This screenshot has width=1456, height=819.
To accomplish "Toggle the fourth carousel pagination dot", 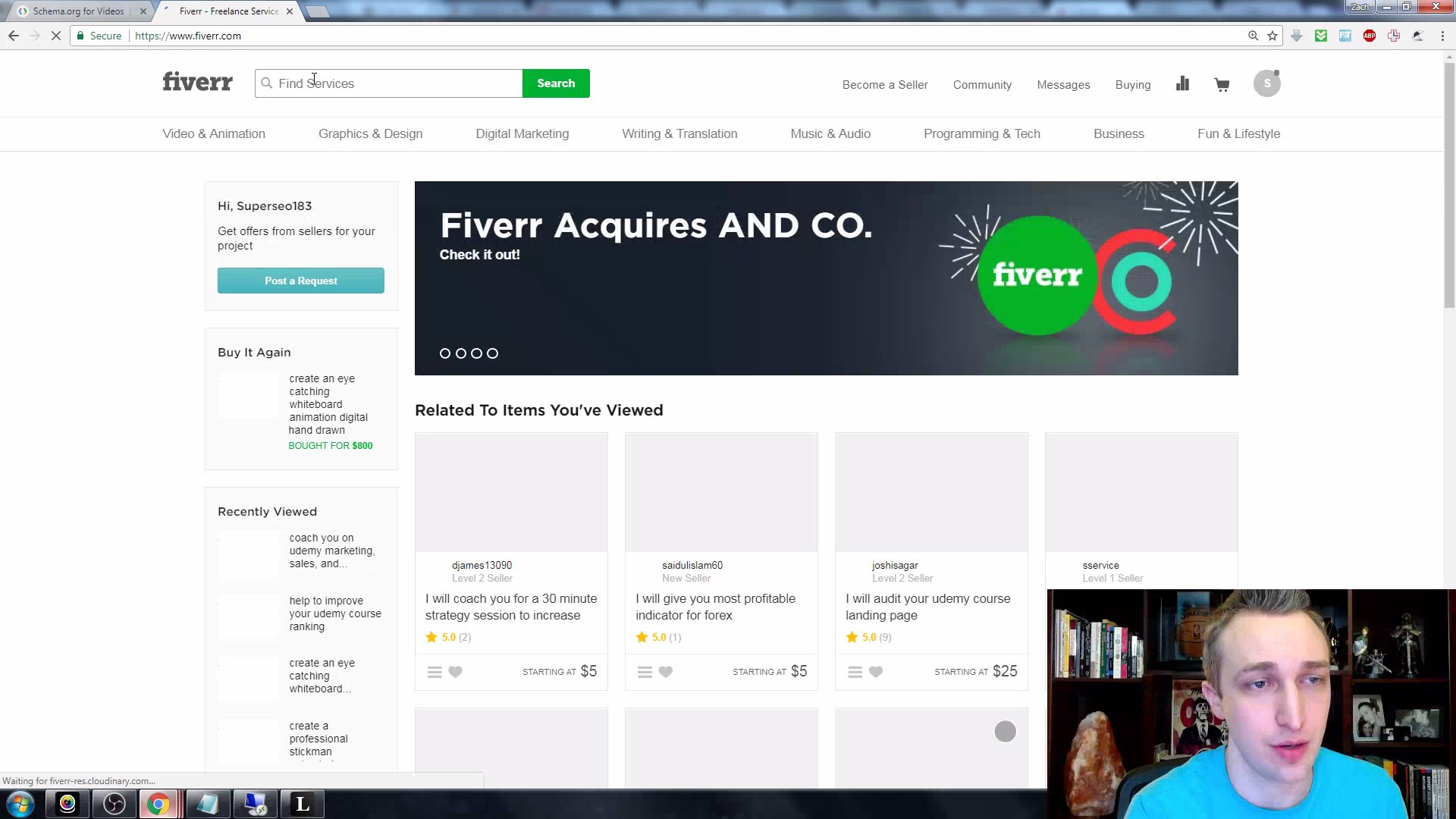I will coord(492,353).
